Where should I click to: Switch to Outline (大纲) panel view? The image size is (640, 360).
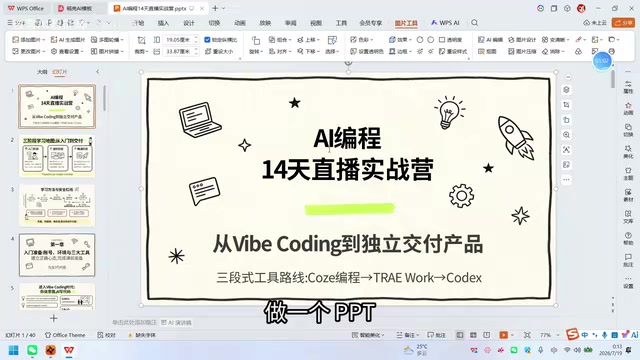(42, 72)
